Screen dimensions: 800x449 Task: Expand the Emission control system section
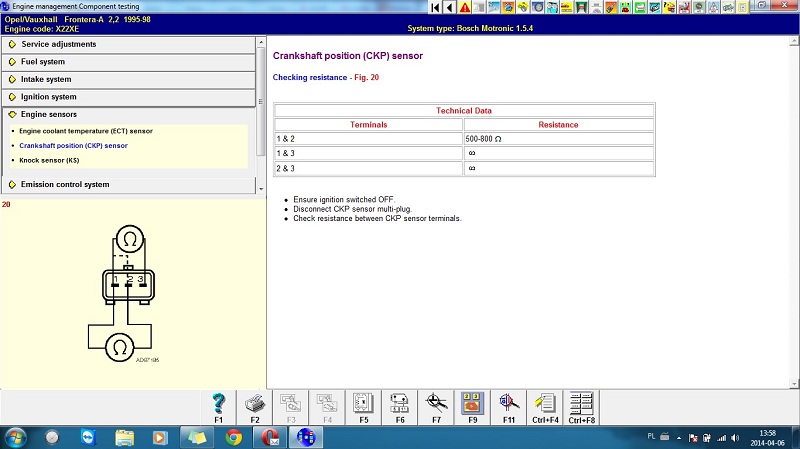tap(65, 184)
